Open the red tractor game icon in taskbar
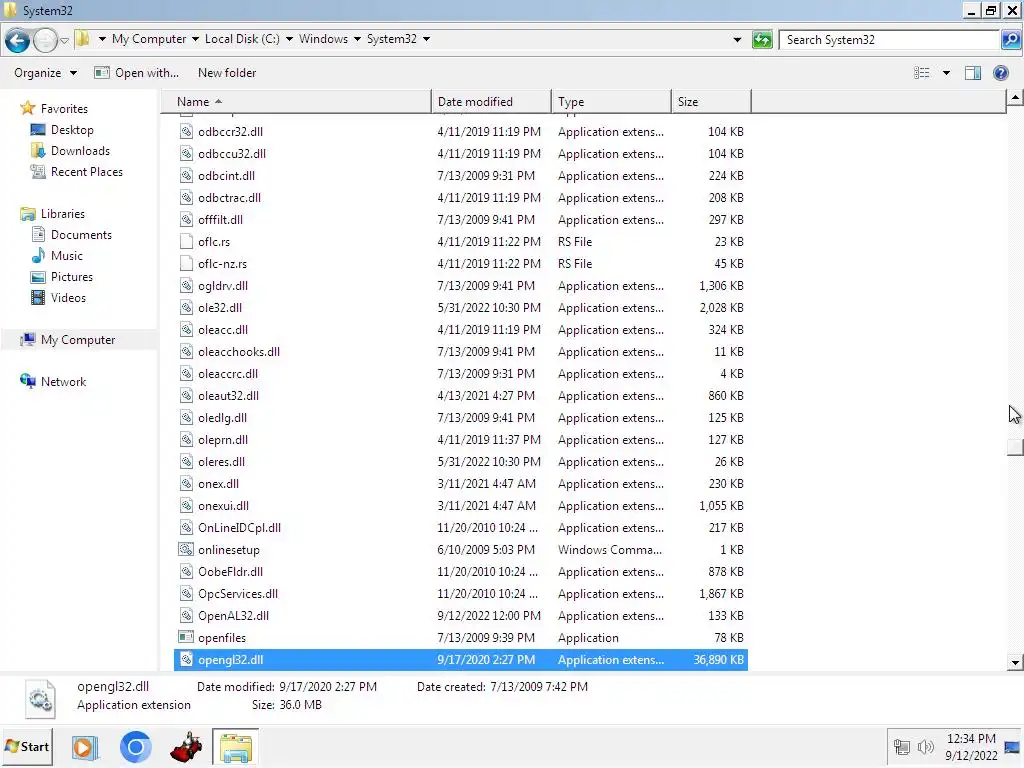This screenshot has width=1024, height=768. tap(186, 747)
